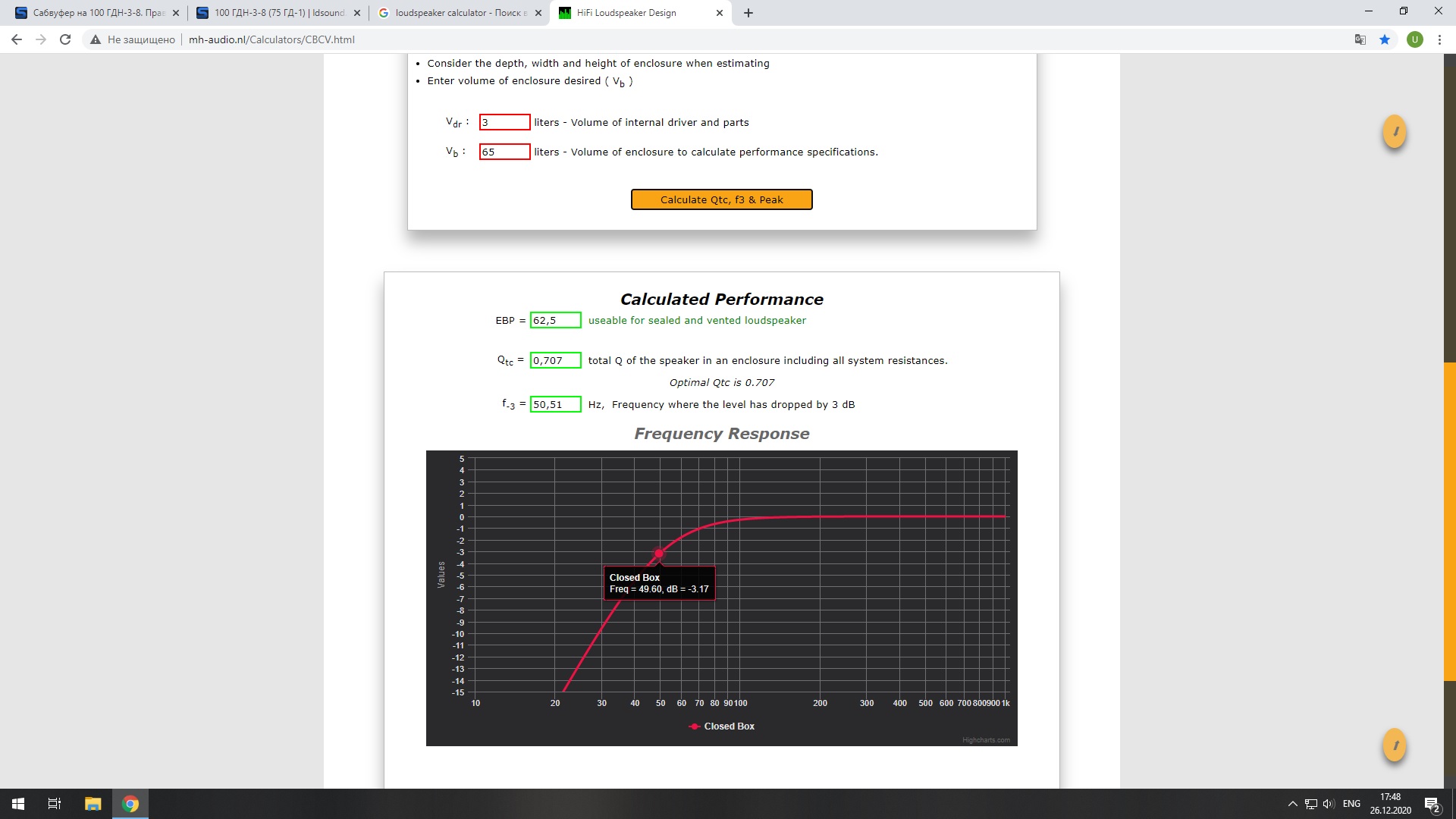
Task: Open File Explorer from the taskbar
Action: 93,804
